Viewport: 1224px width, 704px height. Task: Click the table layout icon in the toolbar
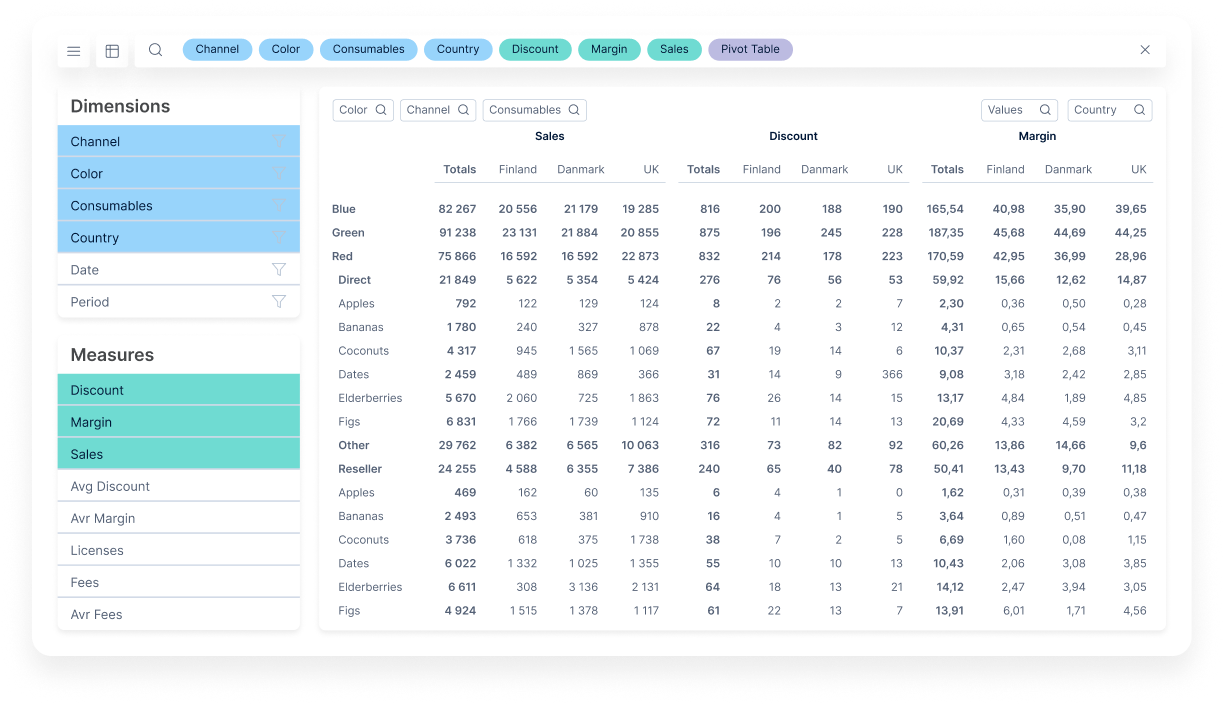pyautogui.click(x=112, y=50)
